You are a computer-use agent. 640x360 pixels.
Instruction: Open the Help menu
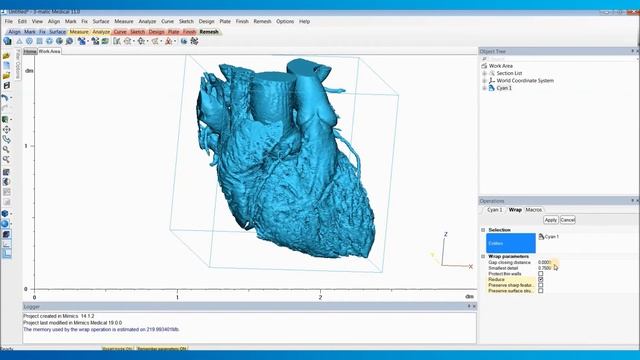point(304,21)
